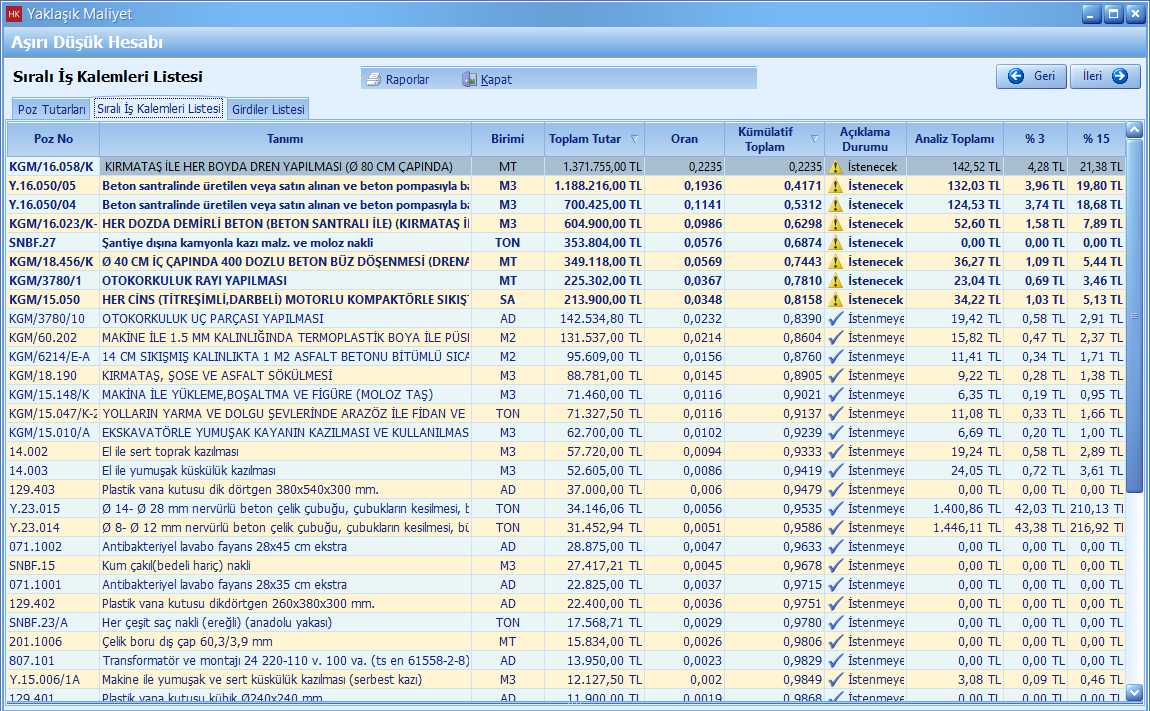Click checkmark icon in Y.23.015 row
Image resolution: width=1150 pixels, height=711 pixels.
point(835,509)
